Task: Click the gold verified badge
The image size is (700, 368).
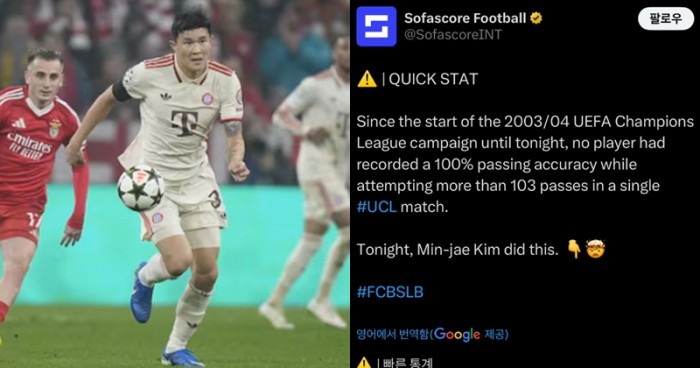Action: click(x=536, y=18)
